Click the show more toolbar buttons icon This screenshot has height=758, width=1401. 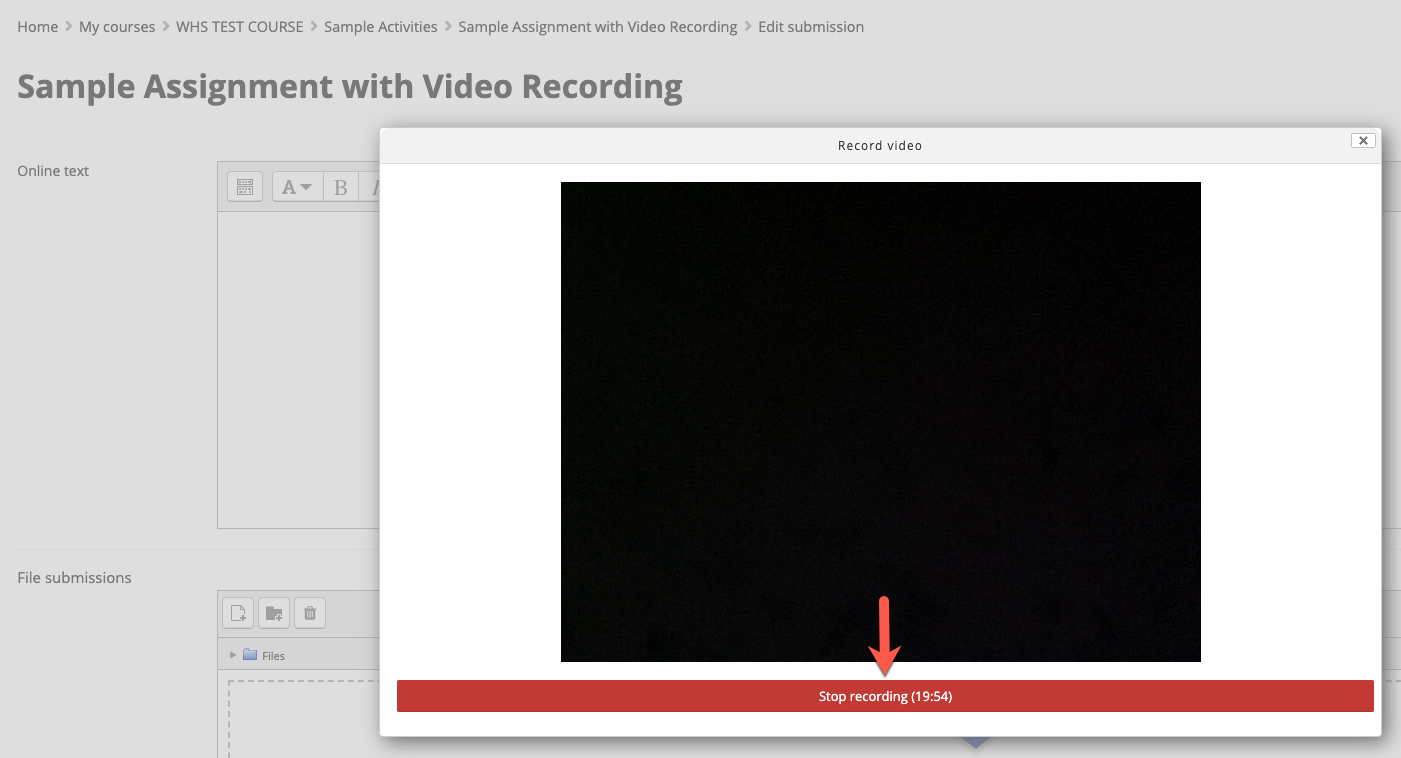click(245, 187)
